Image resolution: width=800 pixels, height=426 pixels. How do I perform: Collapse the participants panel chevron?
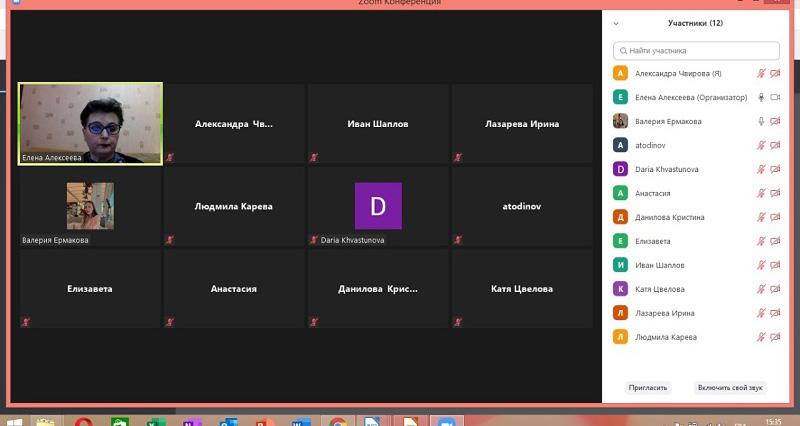coord(616,22)
